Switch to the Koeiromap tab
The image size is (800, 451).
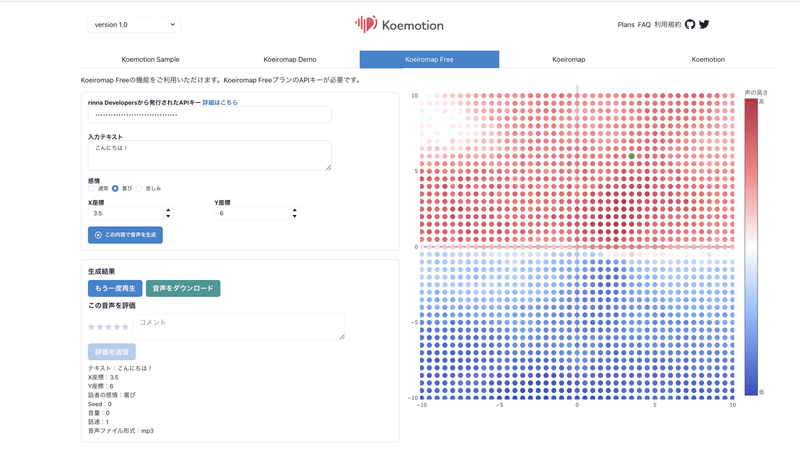pos(568,59)
